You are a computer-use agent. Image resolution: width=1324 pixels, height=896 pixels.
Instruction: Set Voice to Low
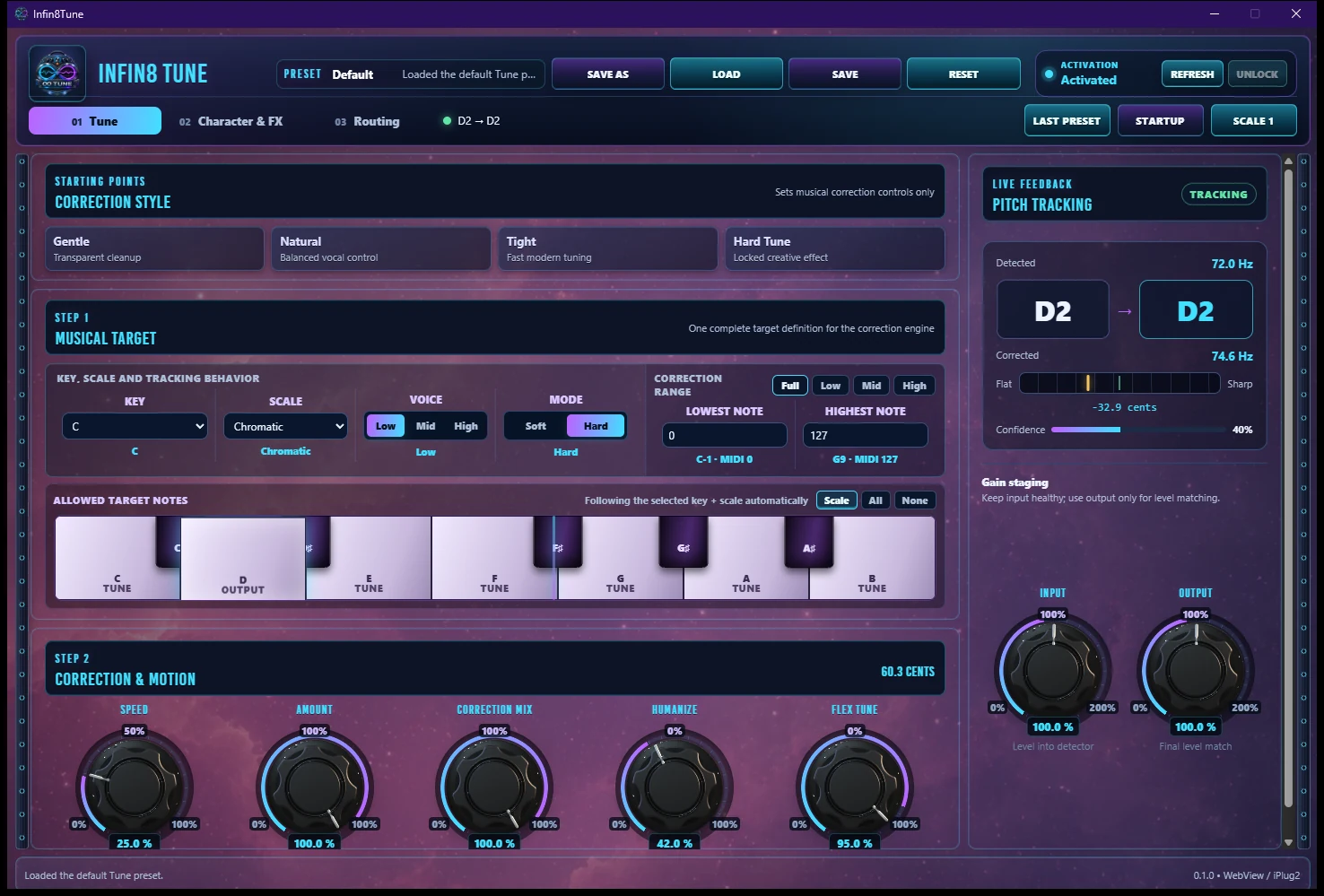[386, 426]
